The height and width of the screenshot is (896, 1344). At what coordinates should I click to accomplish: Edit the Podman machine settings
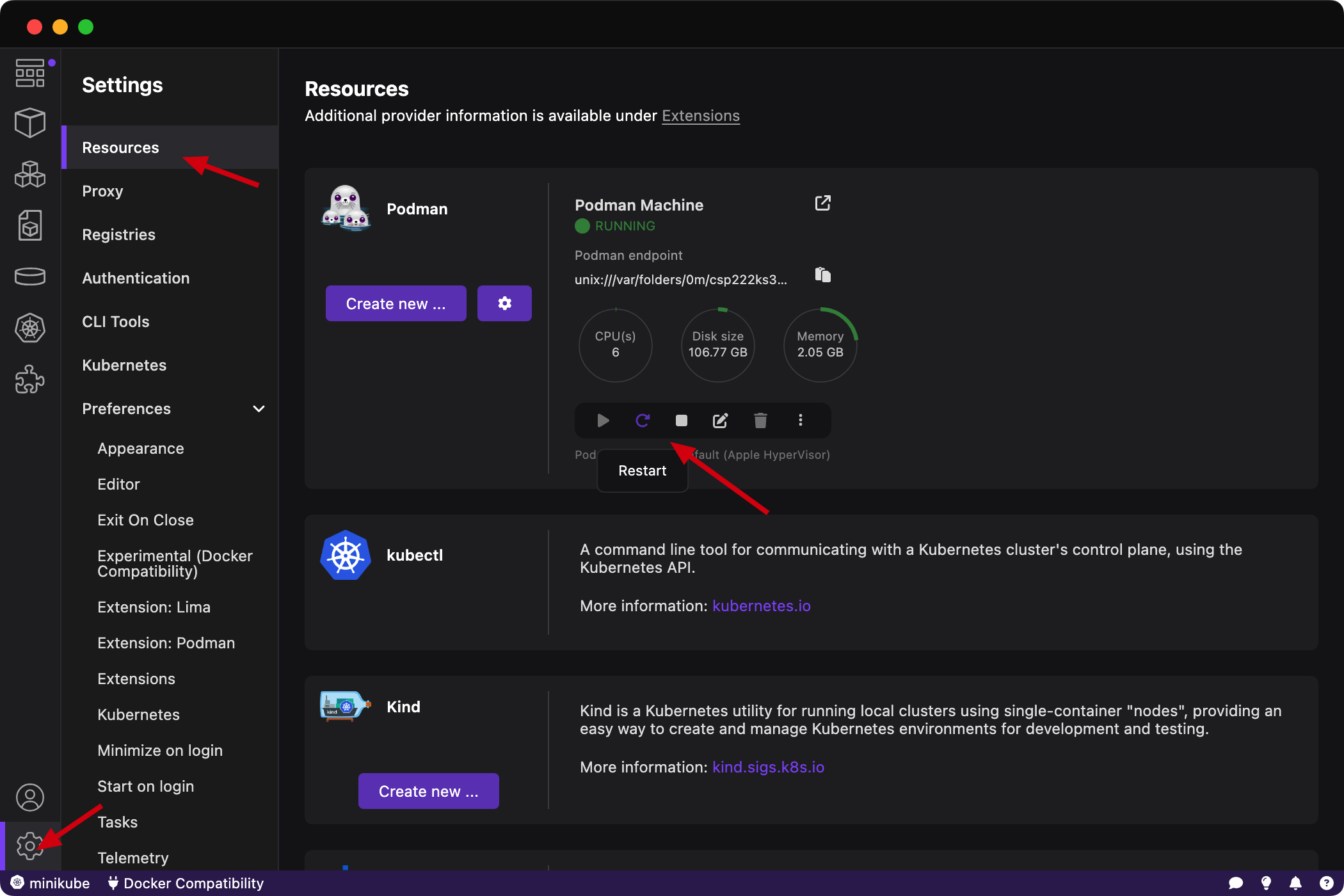721,420
